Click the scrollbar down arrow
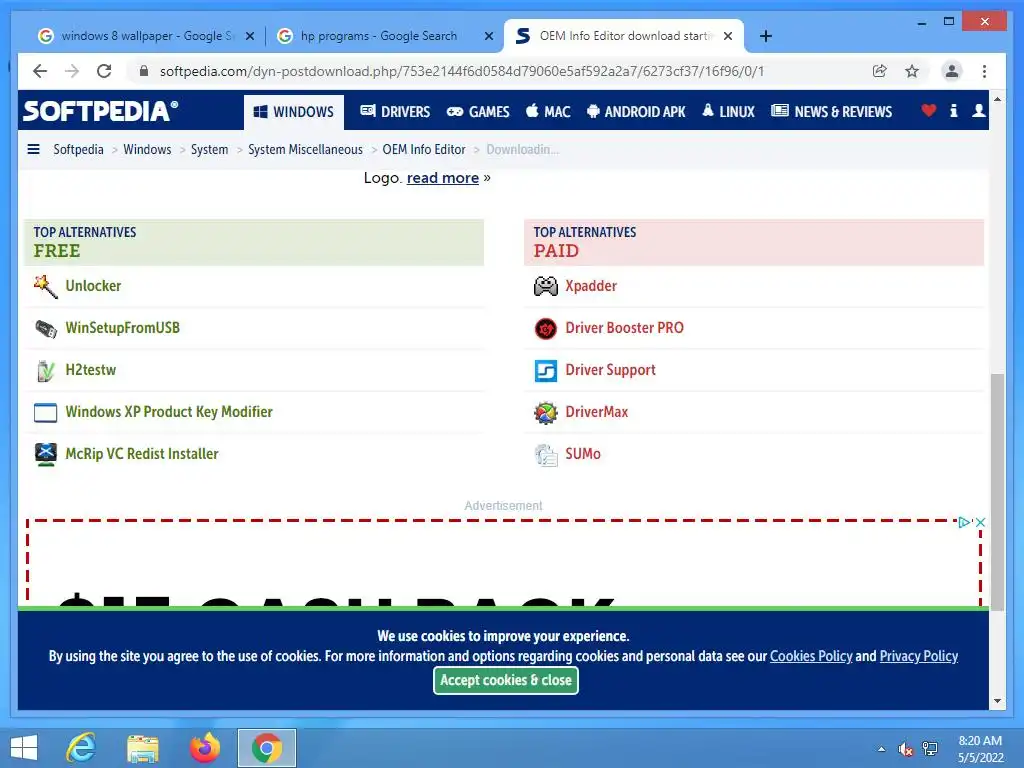The width and height of the screenshot is (1024, 768). point(997,701)
